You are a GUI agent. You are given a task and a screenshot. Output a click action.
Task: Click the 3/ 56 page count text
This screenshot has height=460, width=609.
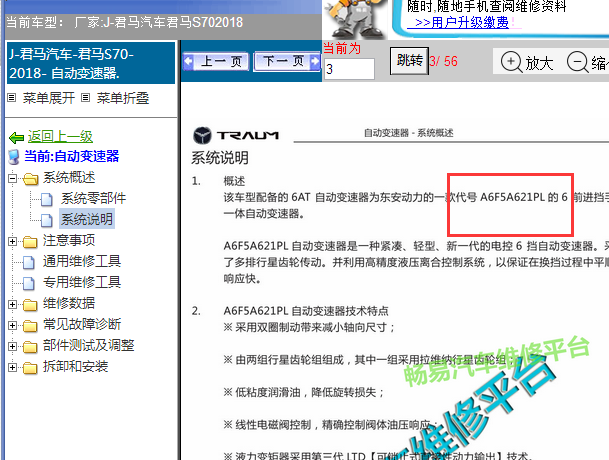coord(444,61)
